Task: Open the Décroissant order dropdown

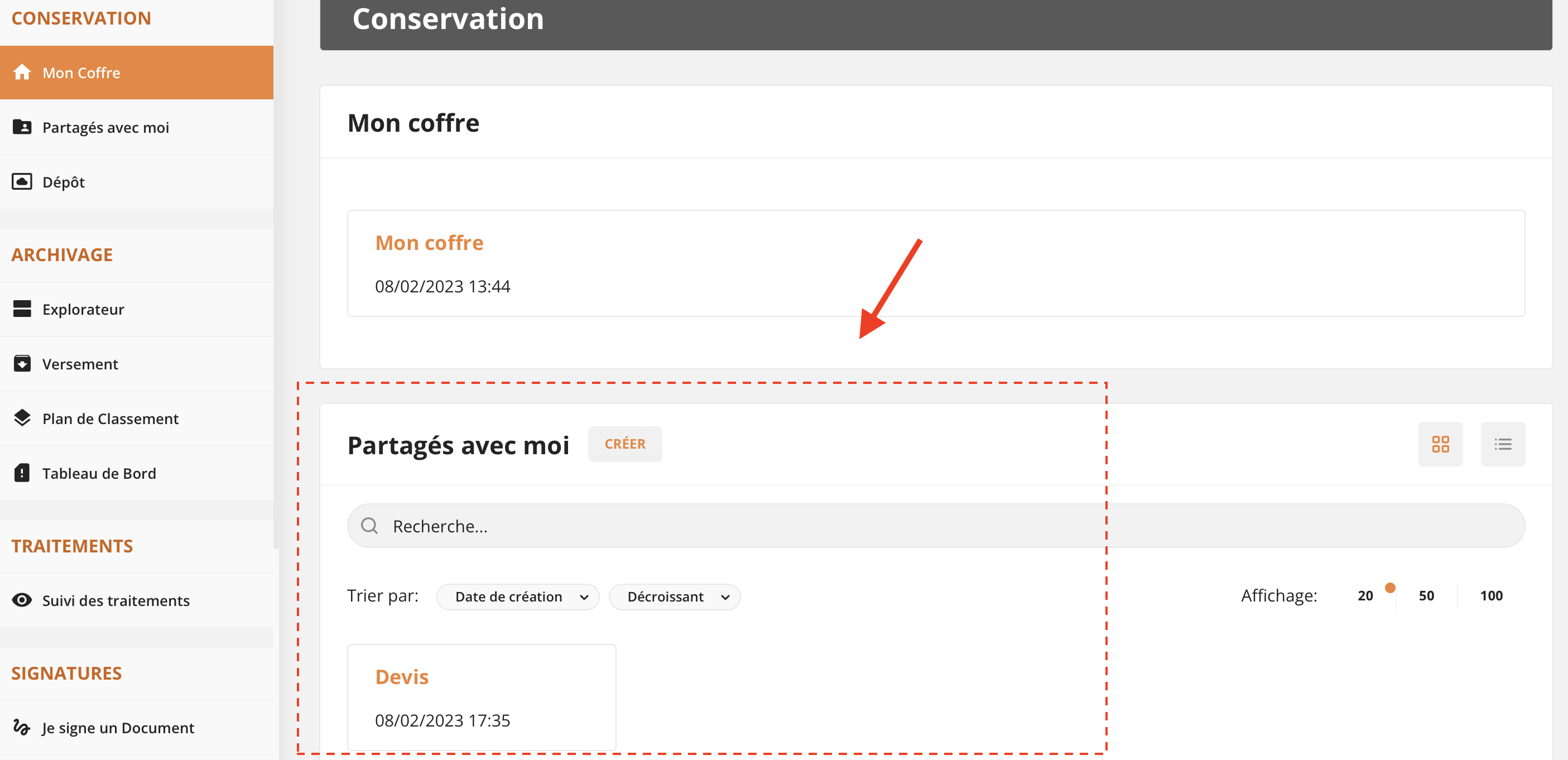Action: point(675,597)
